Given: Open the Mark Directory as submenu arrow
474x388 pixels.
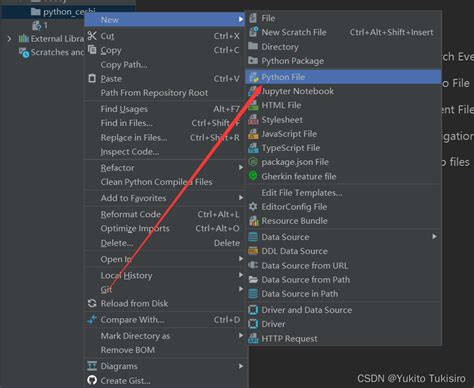Looking at the screenshot, I should tap(241, 335).
